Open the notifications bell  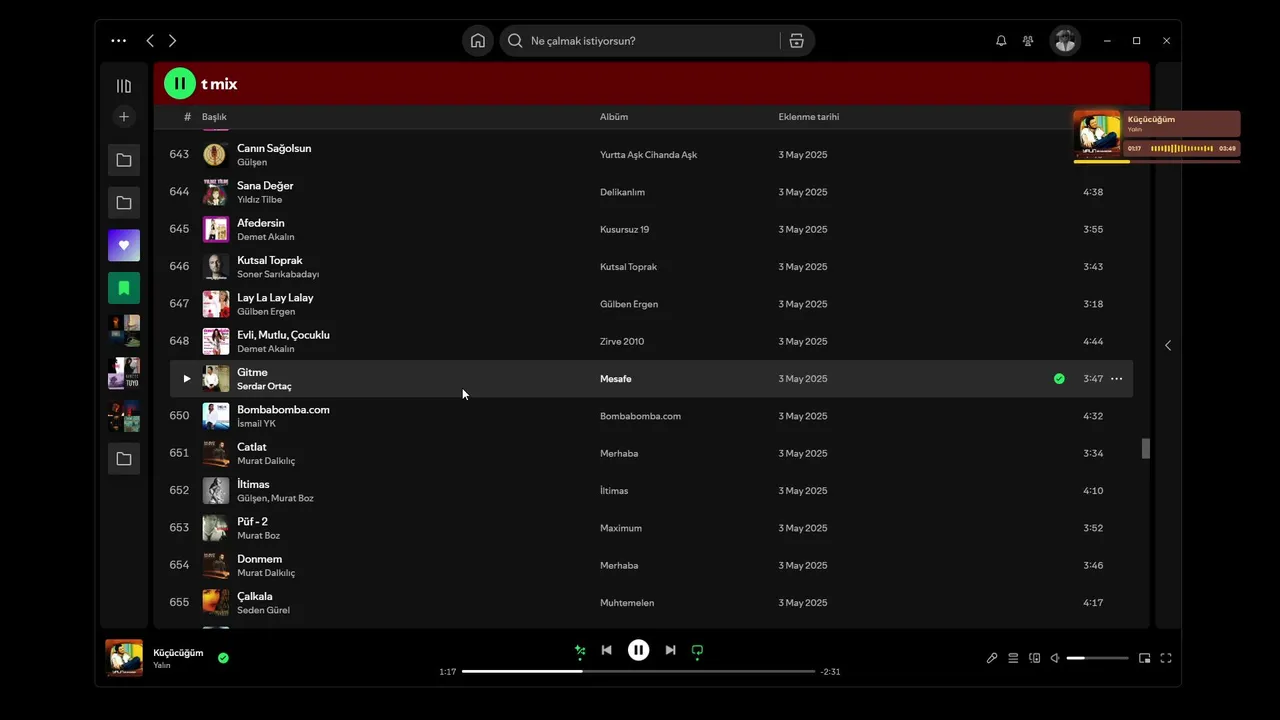[x=1001, y=41]
